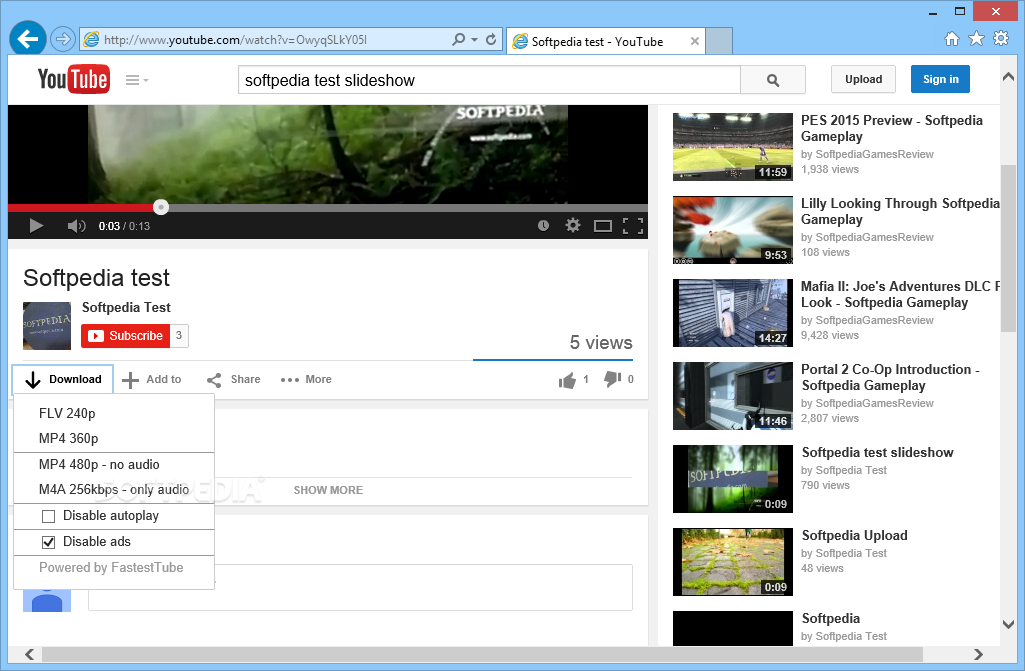
Task: Uncheck the Disable ads checkbox
Action: [x=48, y=542]
